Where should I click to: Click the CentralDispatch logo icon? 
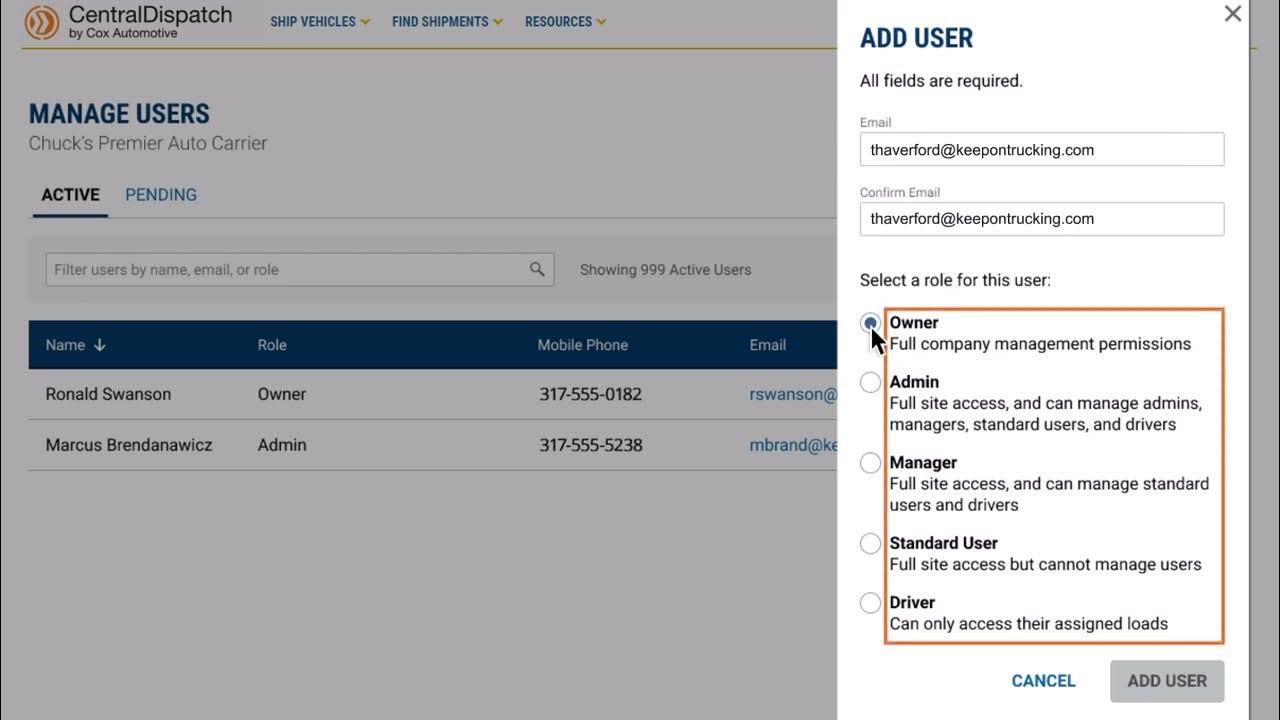(42, 22)
